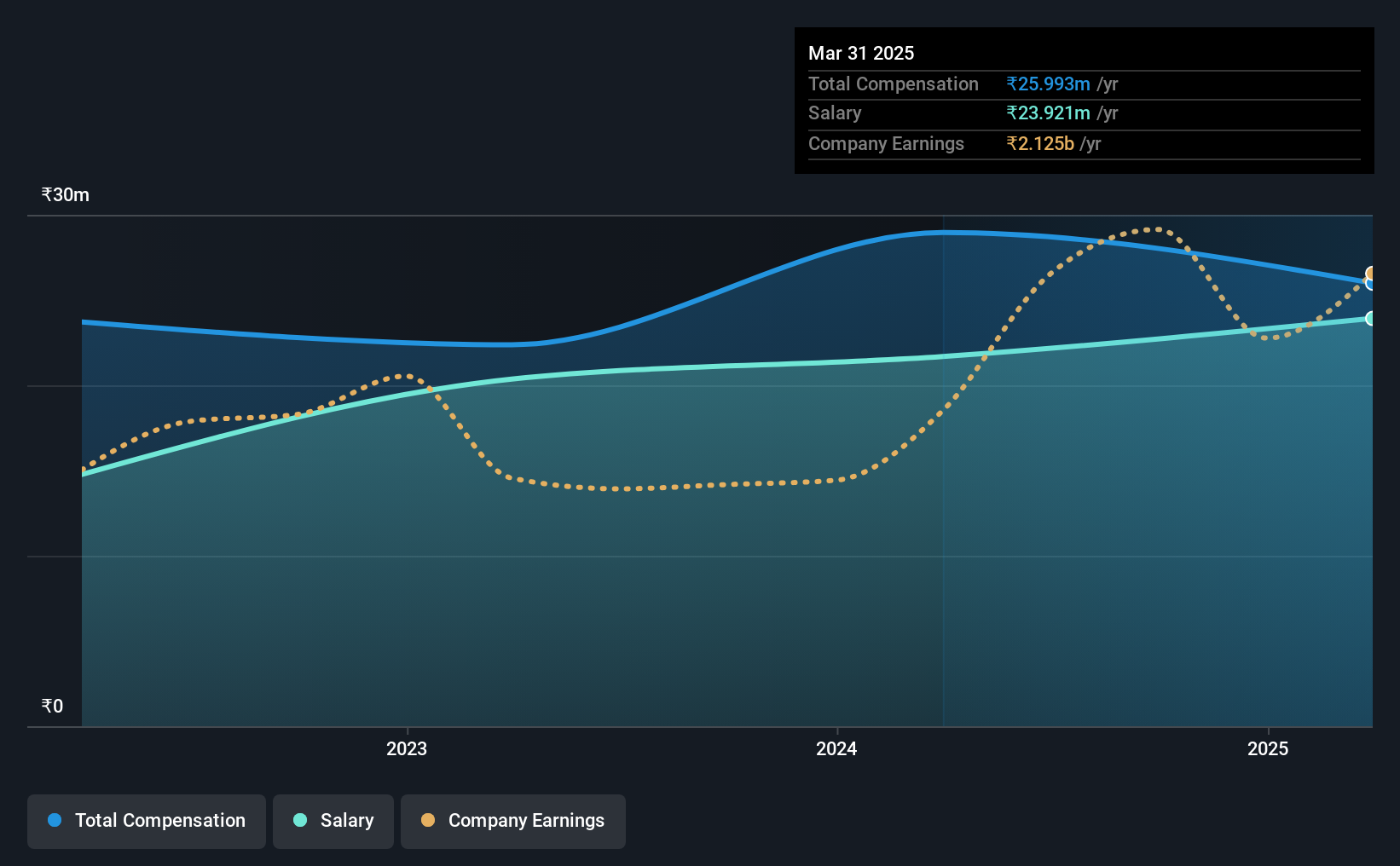Click the Salary tooltip row label
Screen dimensions: 1400x866
pyautogui.click(x=835, y=113)
